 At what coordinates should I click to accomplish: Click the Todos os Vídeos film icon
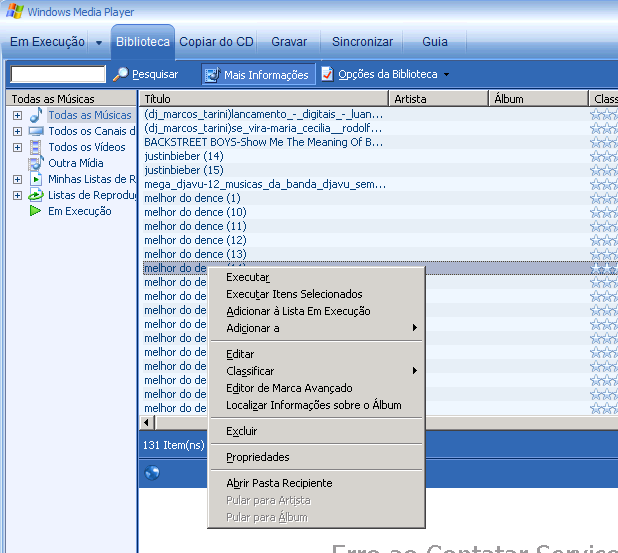click(35, 147)
